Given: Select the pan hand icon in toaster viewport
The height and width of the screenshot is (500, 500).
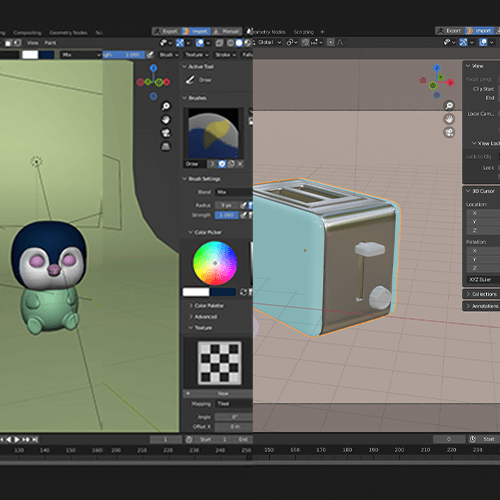Looking at the screenshot, I should click(x=449, y=119).
